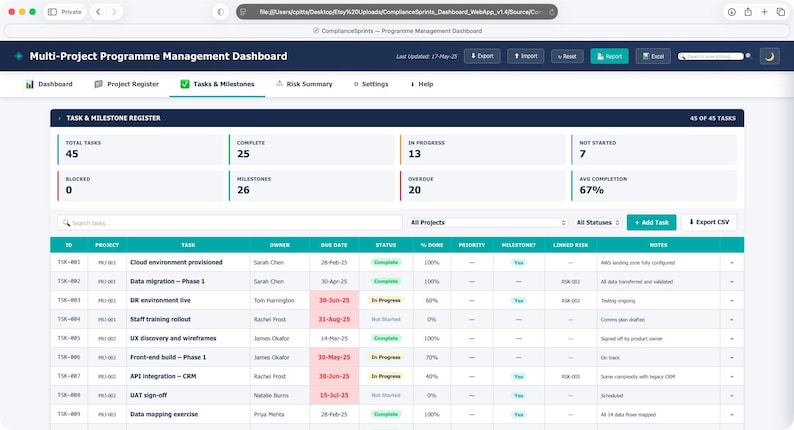Switch to the Project Register tab
794x430 pixels.
[x=127, y=84]
